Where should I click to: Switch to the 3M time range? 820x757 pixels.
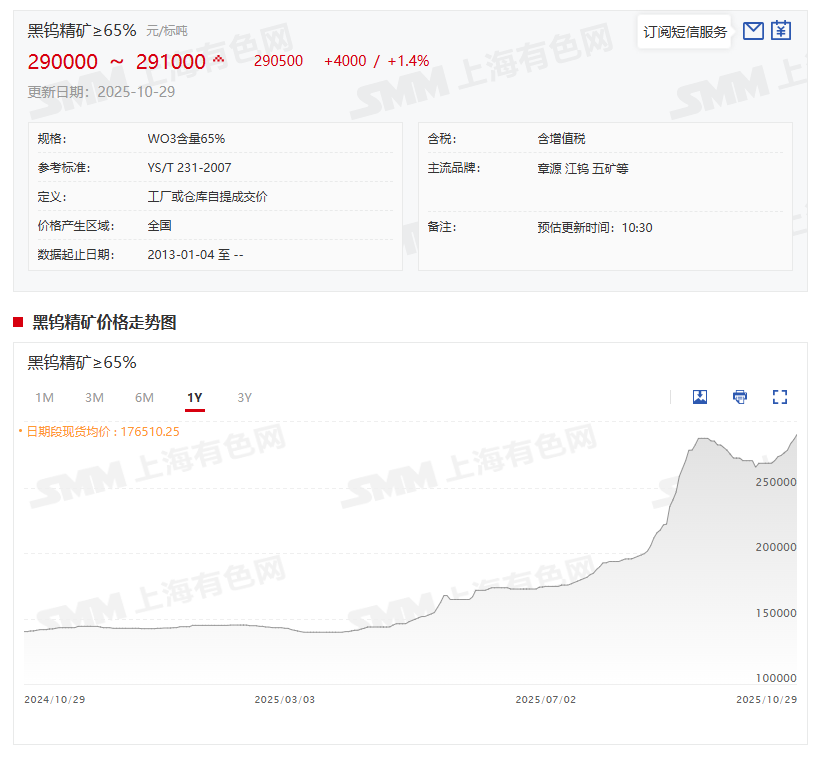(94, 398)
